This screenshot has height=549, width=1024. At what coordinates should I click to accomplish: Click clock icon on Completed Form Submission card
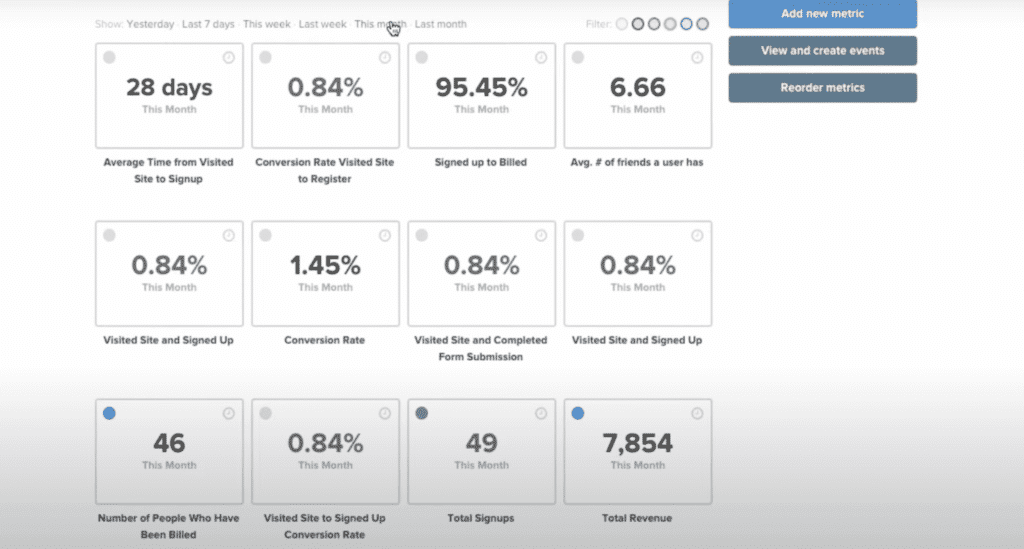pos(541,236)
